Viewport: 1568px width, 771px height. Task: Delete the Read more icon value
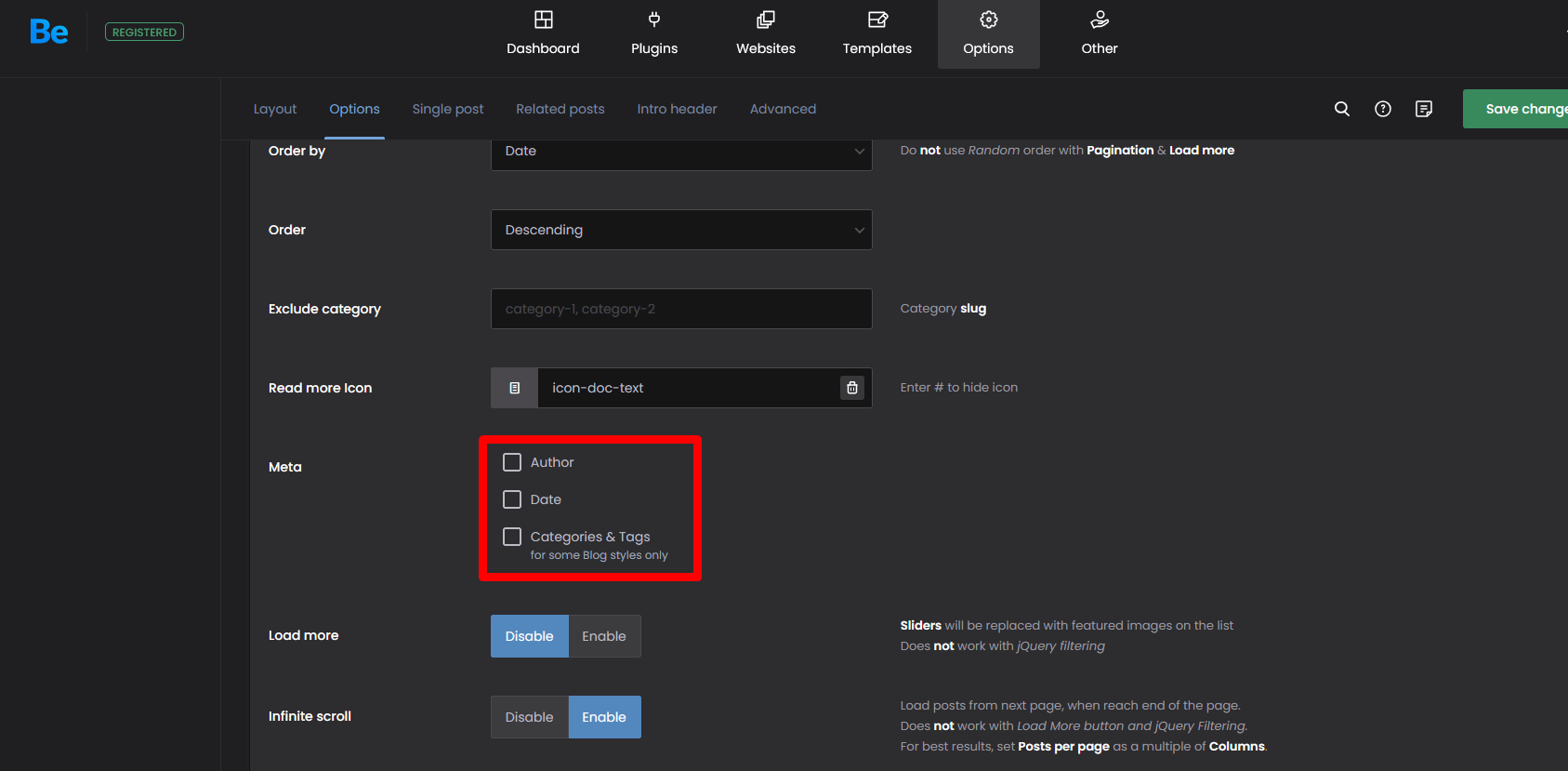(851, 388)
